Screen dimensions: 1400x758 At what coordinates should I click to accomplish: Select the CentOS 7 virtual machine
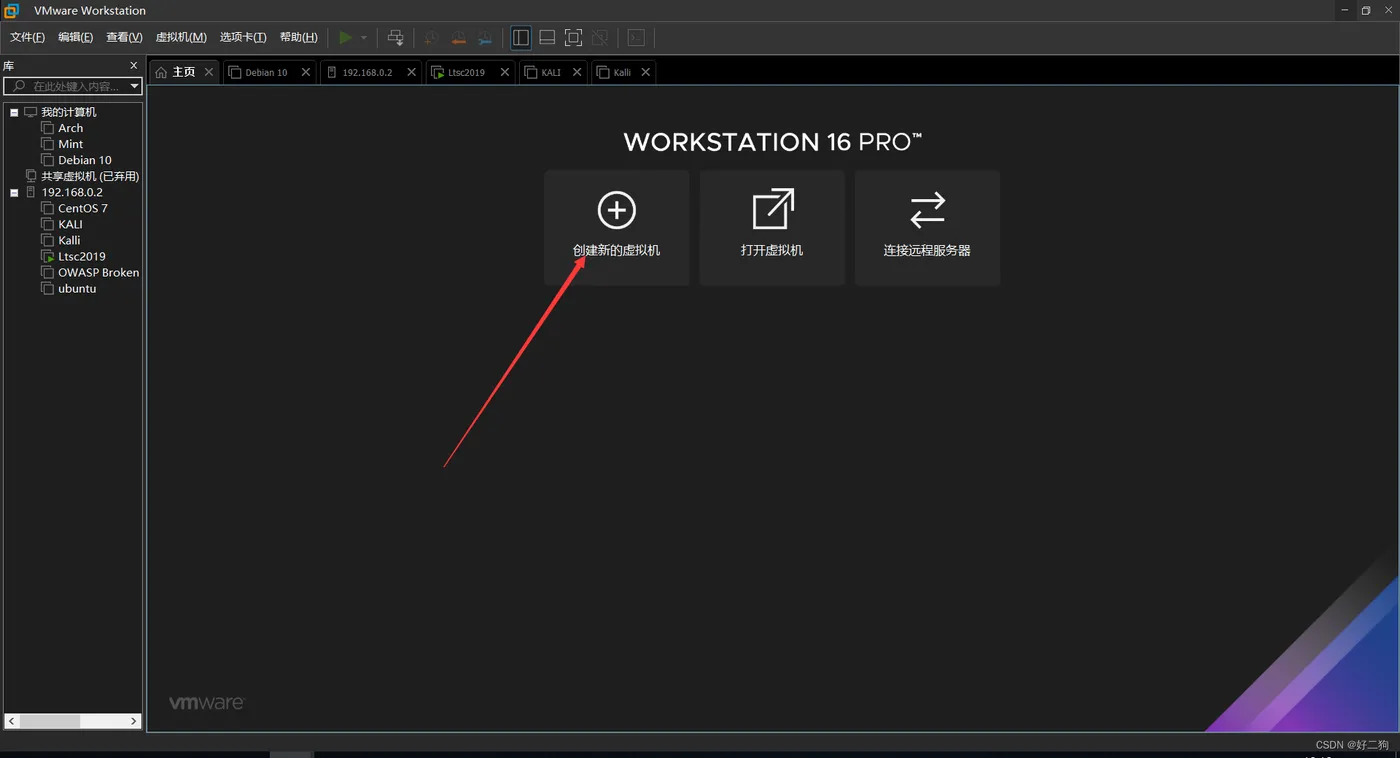pyautogui.click(x=82, y=208)
